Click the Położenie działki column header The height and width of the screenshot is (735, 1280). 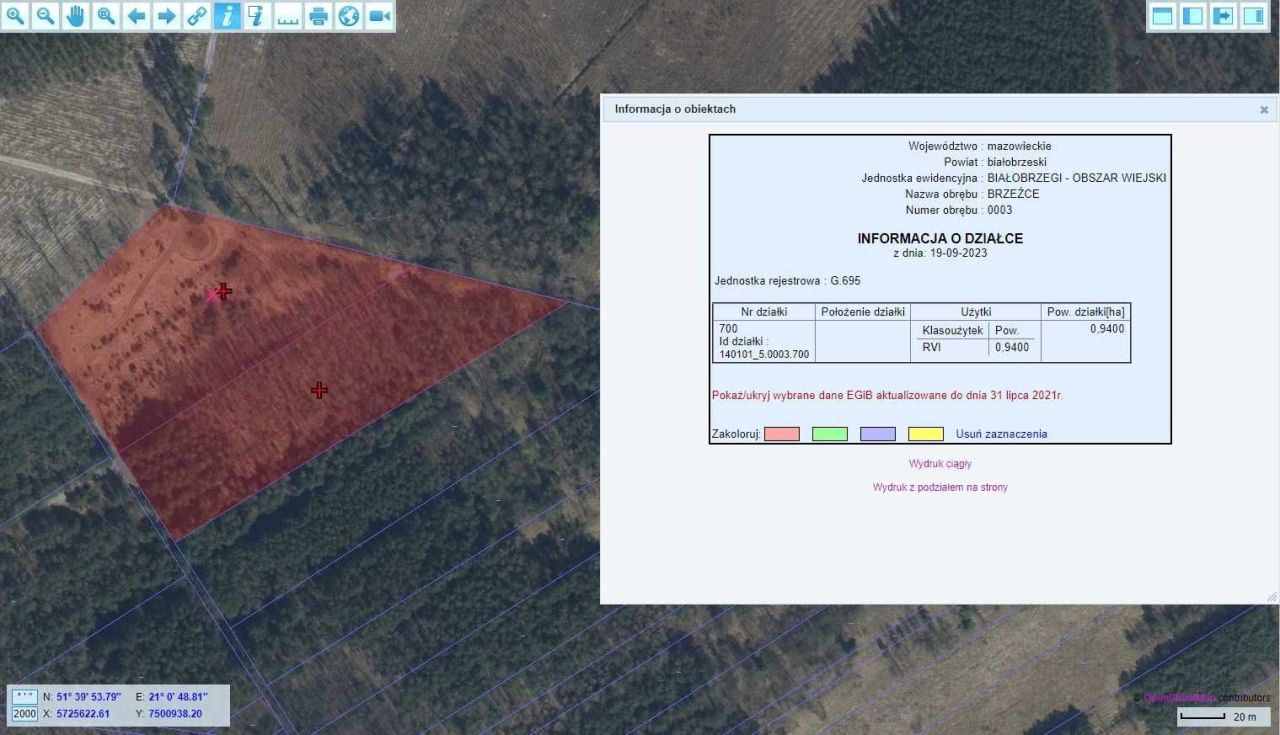pos(863,312)
